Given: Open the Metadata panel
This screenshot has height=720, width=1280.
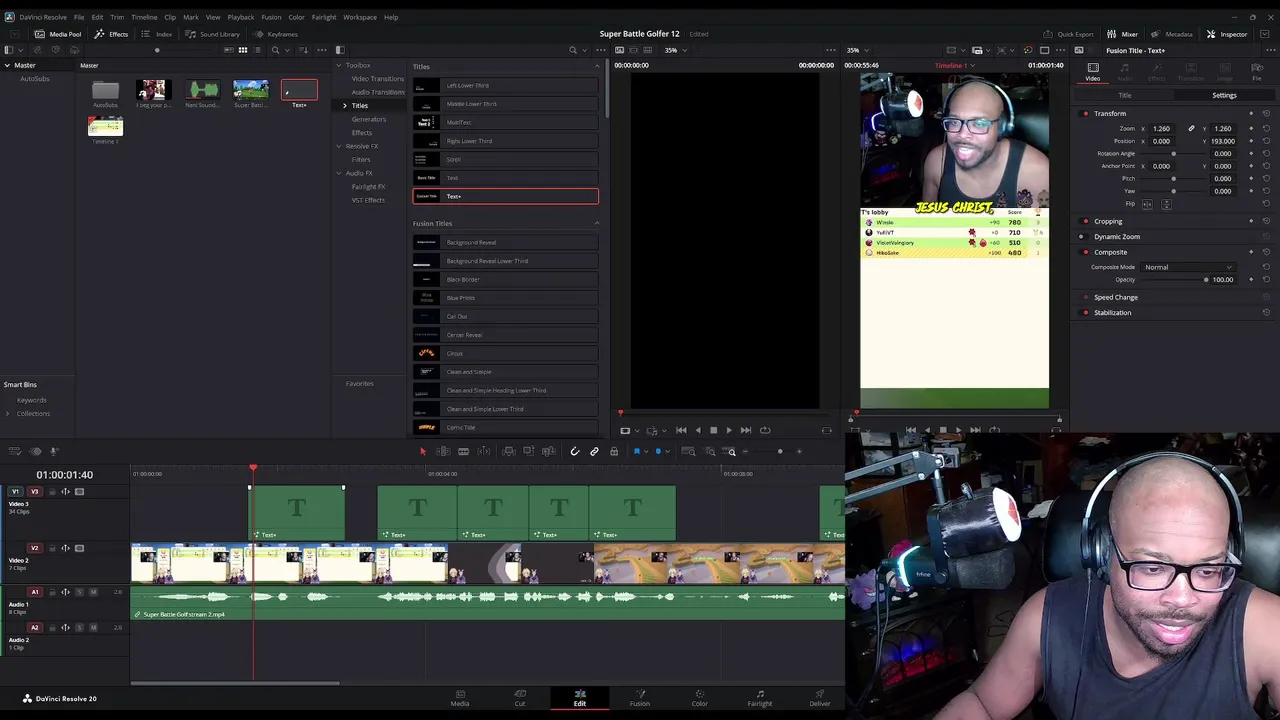Looking at the screenshot, I should click(x=1172, y=34).
